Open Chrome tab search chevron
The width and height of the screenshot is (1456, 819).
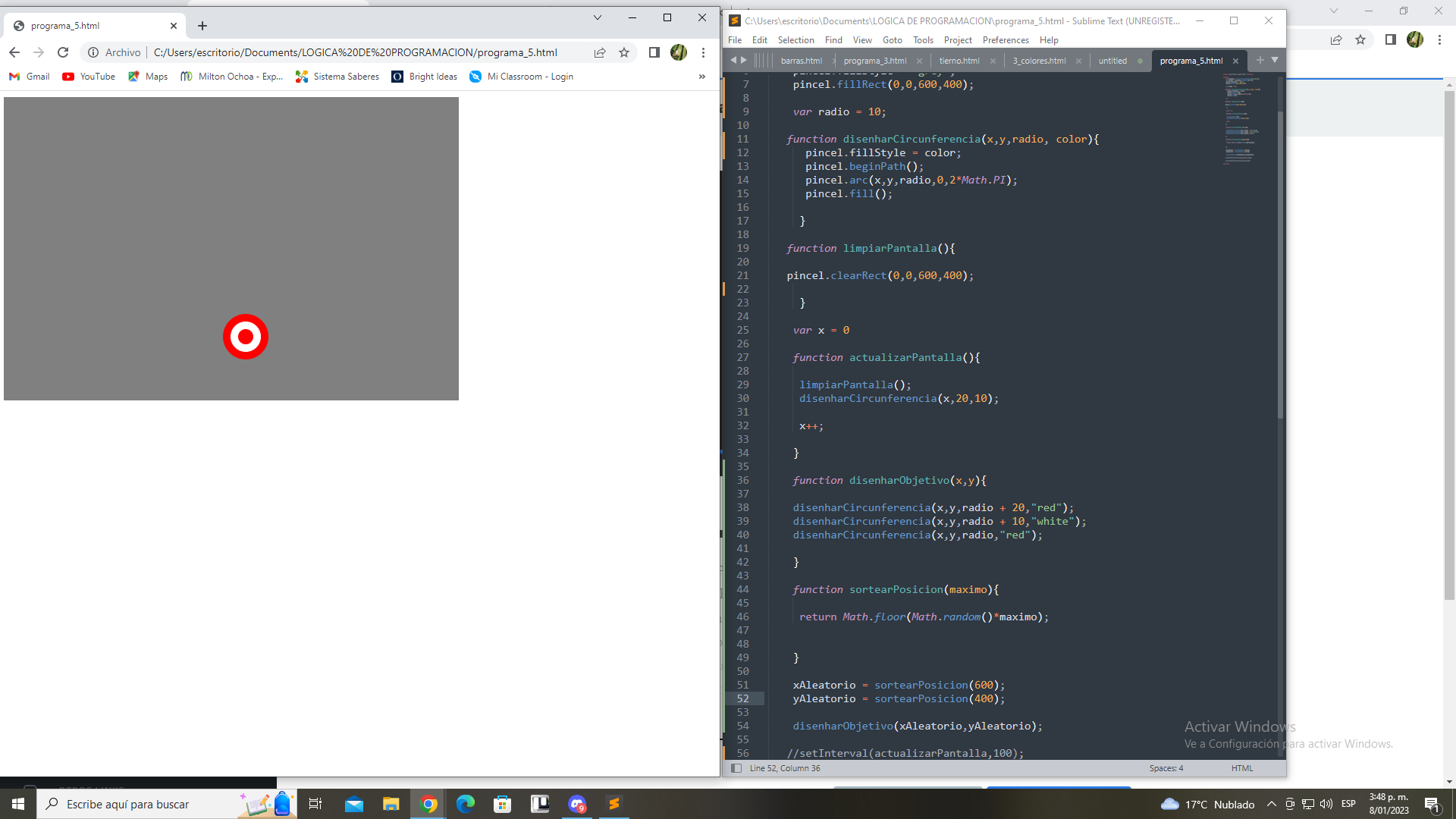pyautogui.click(x=597, y=17)
